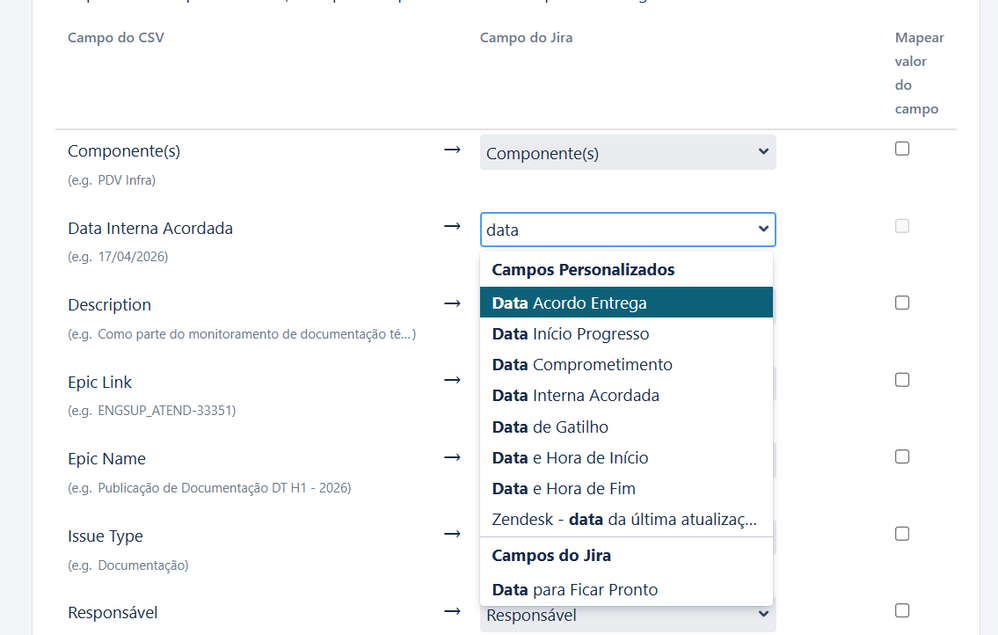
Task: Check the Mapear valor box for Description
Action: tap(902, 302)
